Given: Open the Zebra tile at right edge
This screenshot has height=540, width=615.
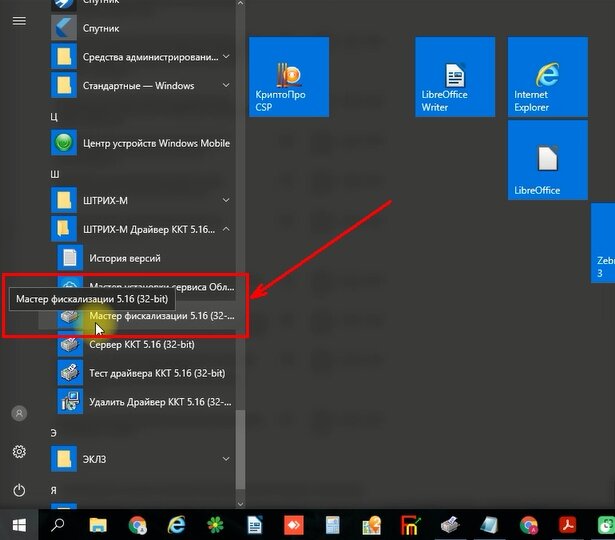Looking at the screenshot, I should click(603, 243).
